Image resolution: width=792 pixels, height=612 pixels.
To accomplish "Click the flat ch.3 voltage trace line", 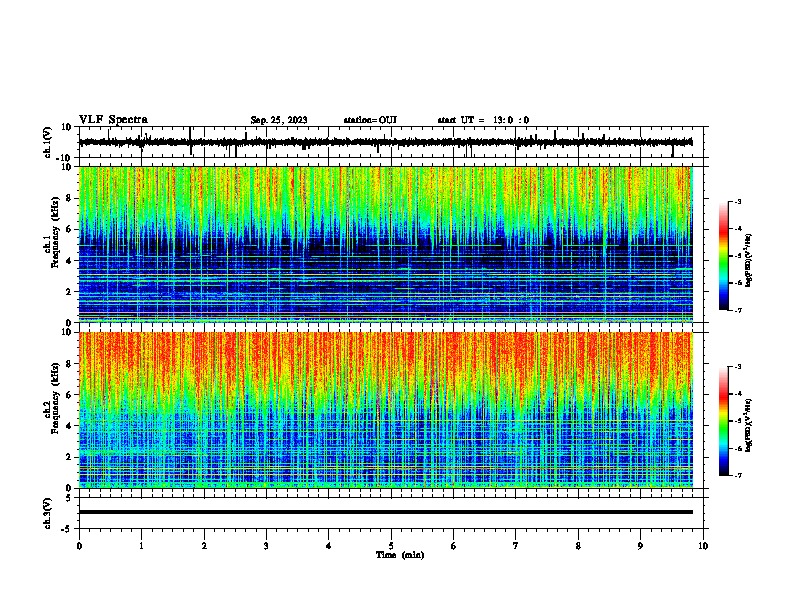I will (x=386, y=512).
